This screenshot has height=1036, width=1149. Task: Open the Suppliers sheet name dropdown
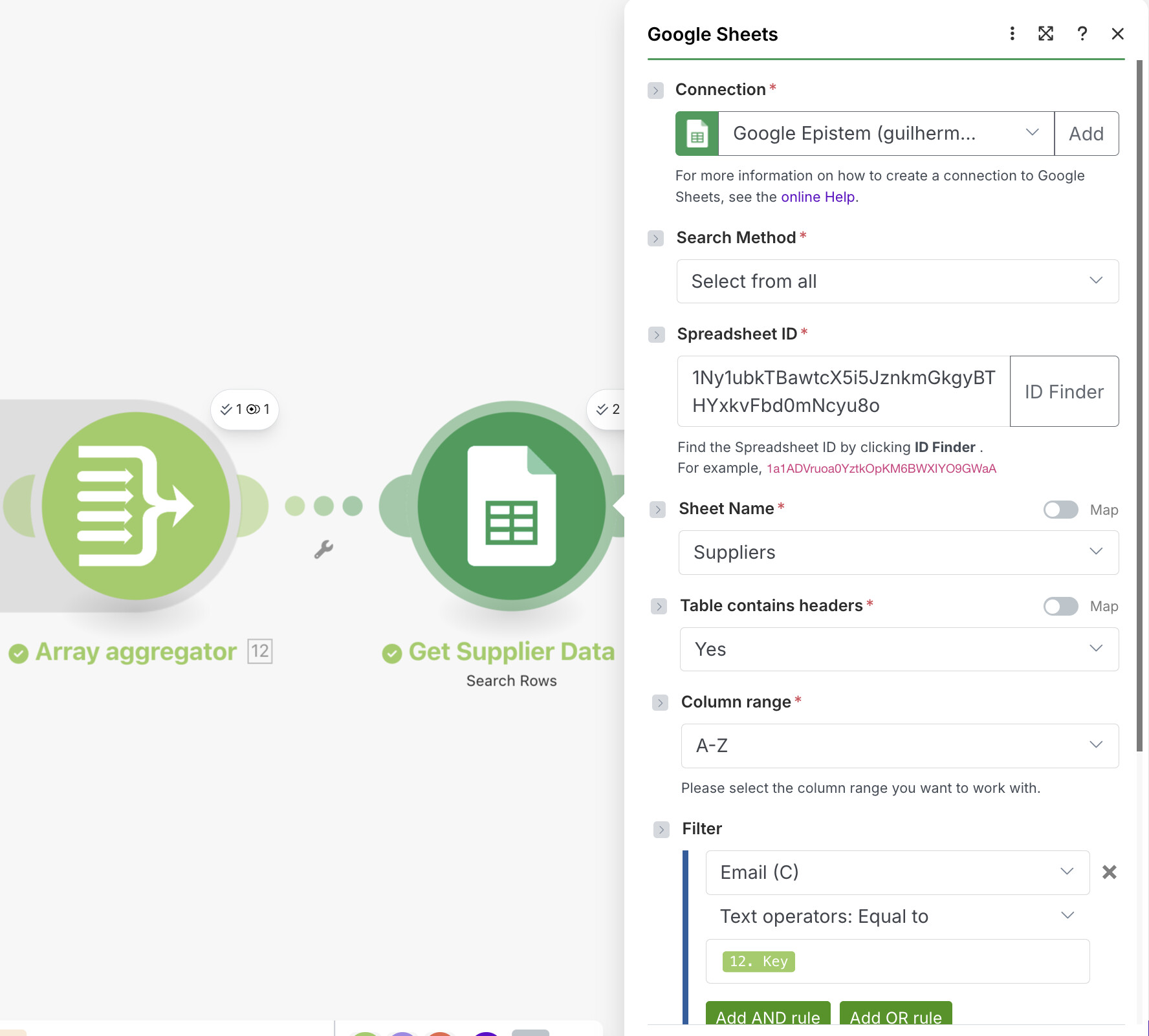899,552
